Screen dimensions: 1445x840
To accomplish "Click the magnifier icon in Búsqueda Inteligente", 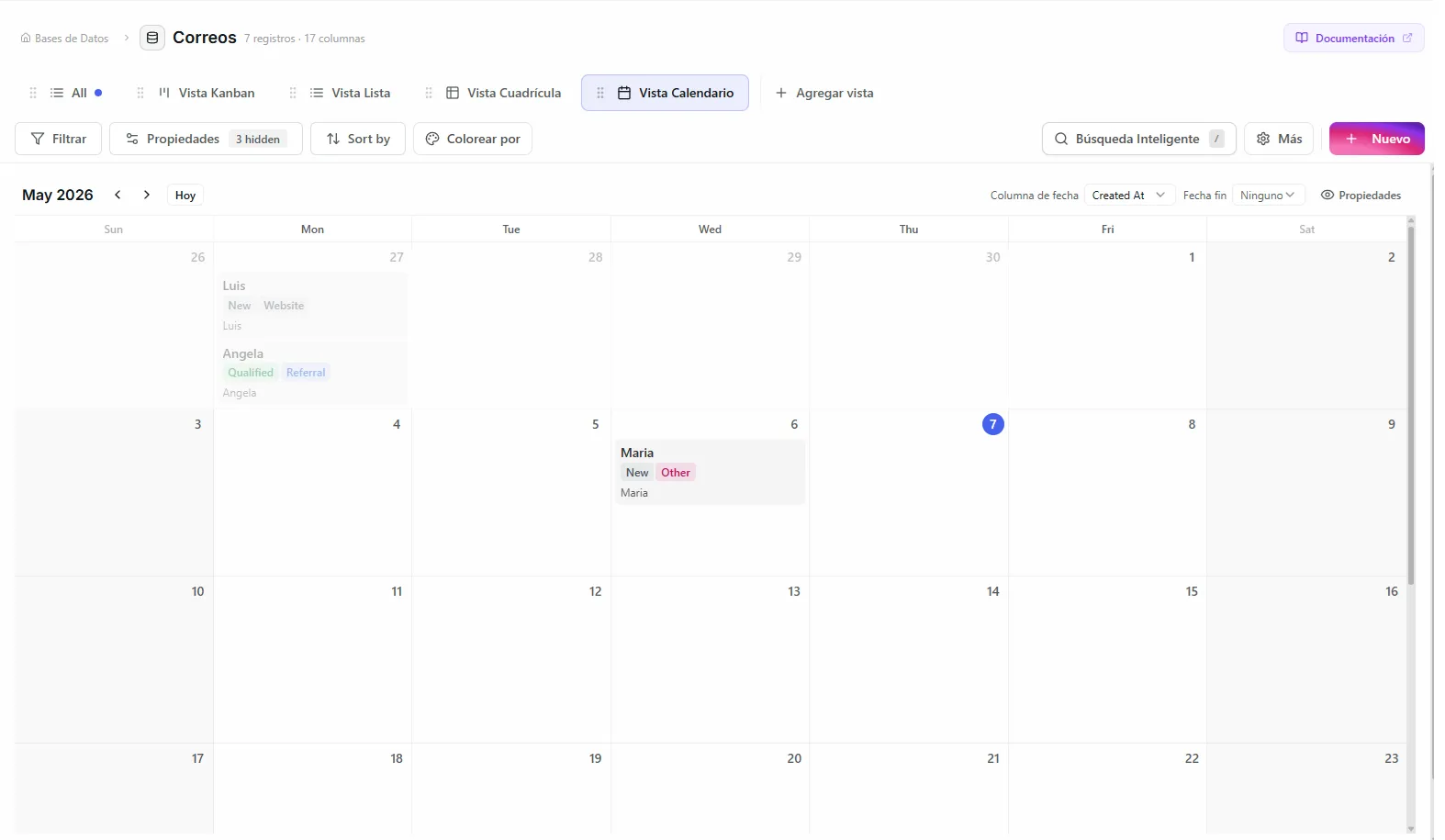I will pyautogui.click(x=1061, y=139).
